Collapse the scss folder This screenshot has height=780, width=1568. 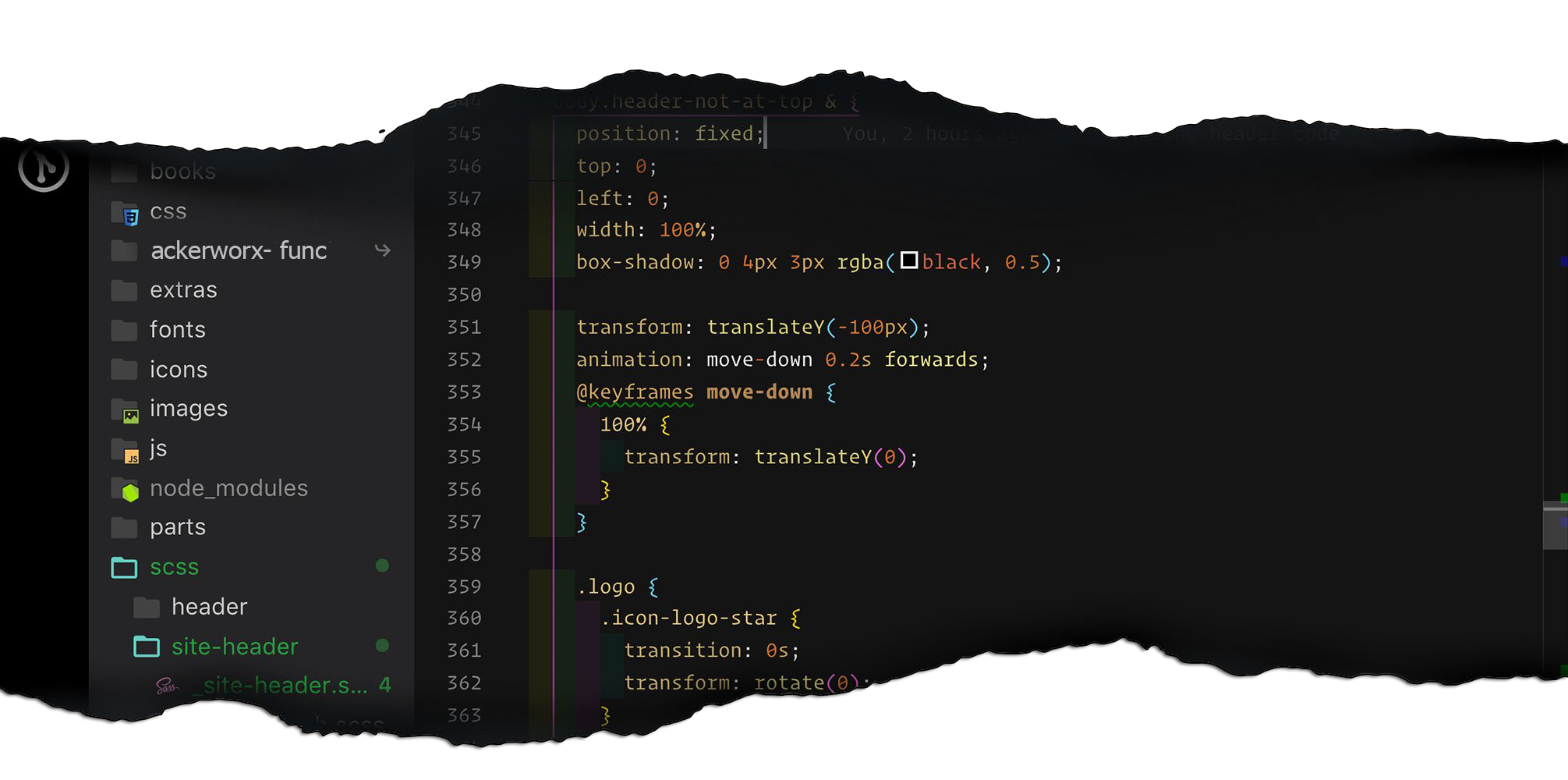pyautogui.click(x=174, y=567)
